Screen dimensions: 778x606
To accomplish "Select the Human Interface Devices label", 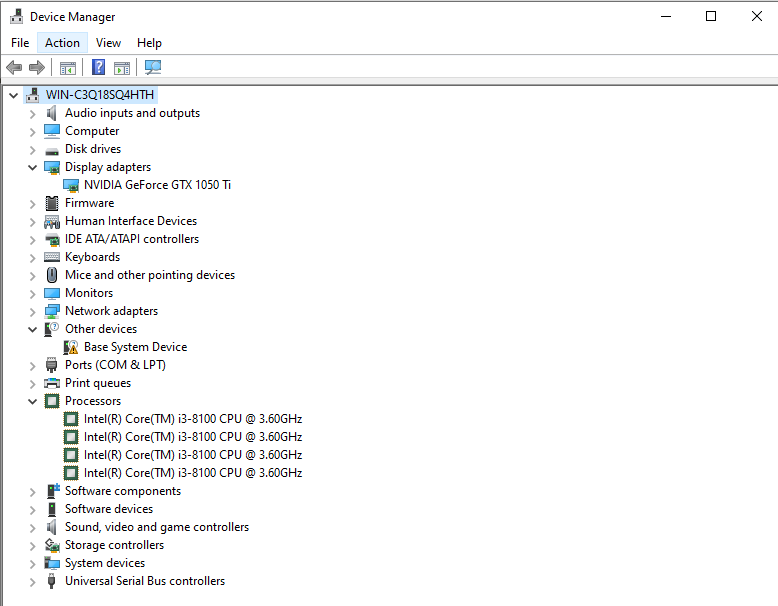I will 131,221.
